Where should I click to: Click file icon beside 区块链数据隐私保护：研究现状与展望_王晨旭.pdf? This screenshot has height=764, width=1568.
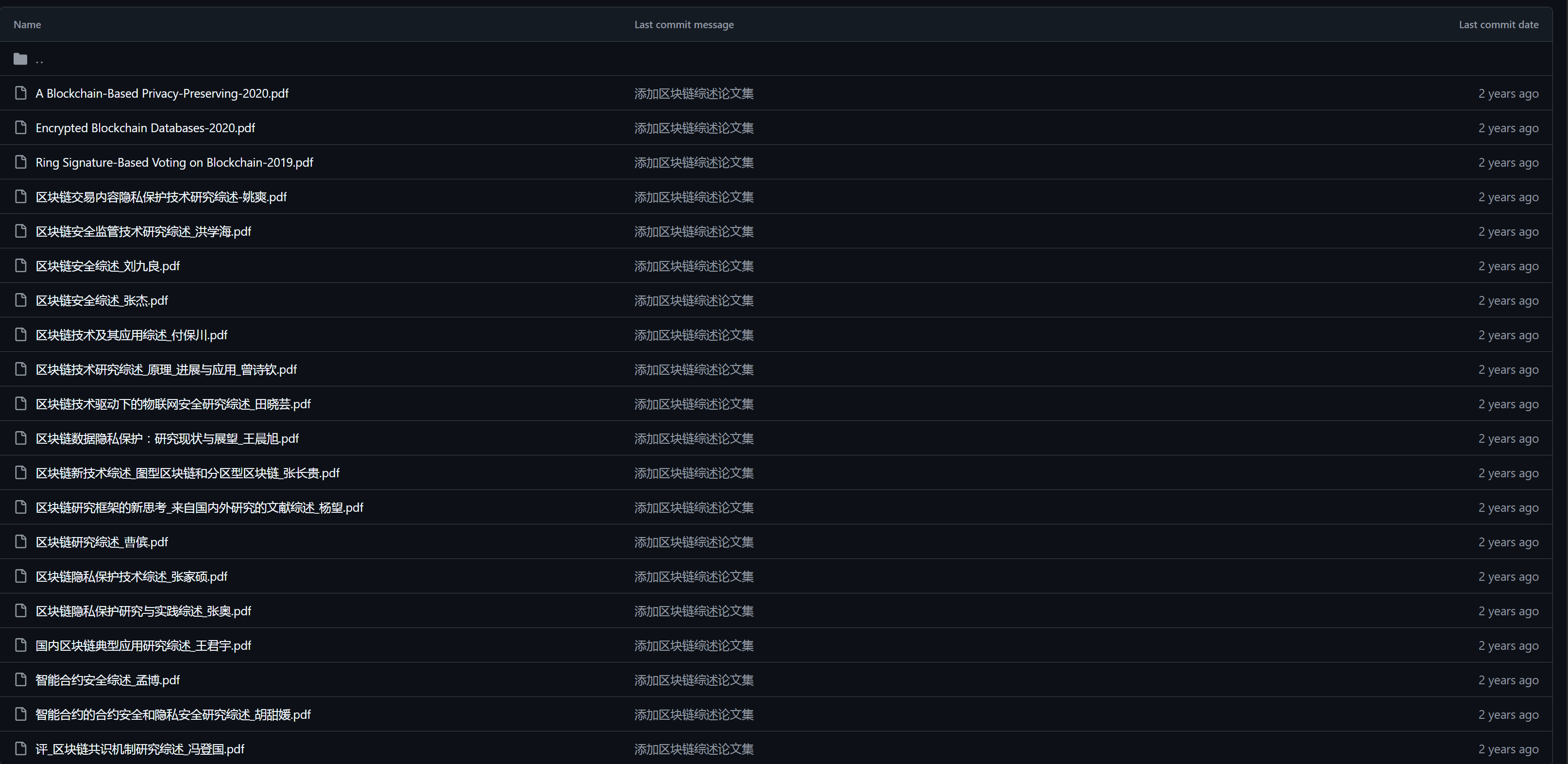pyautogui.click(x=21, y=438)
